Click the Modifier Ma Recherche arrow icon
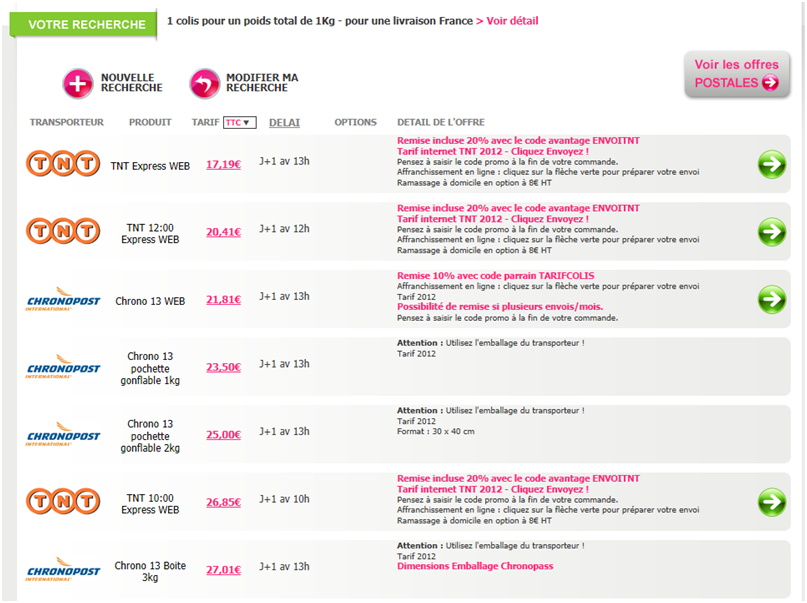This screenshot has width=807, height=603. (x=204, y=84)
